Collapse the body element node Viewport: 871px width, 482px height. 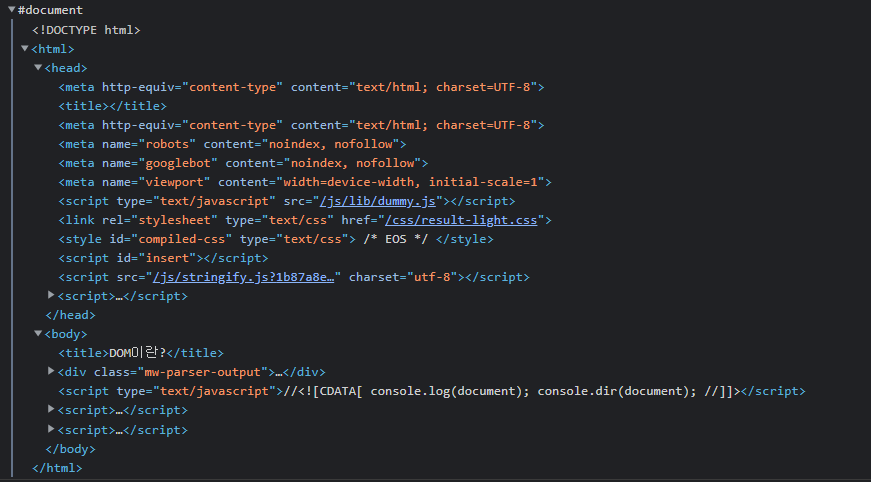point(38,333)
